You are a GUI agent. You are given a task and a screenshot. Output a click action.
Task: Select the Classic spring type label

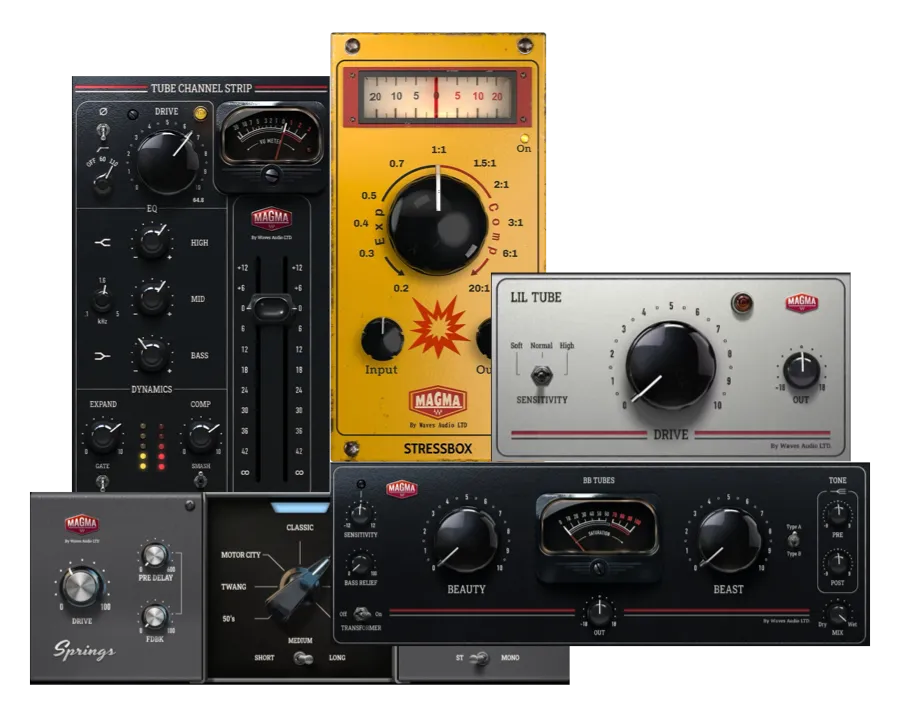(x=300, y=527)
